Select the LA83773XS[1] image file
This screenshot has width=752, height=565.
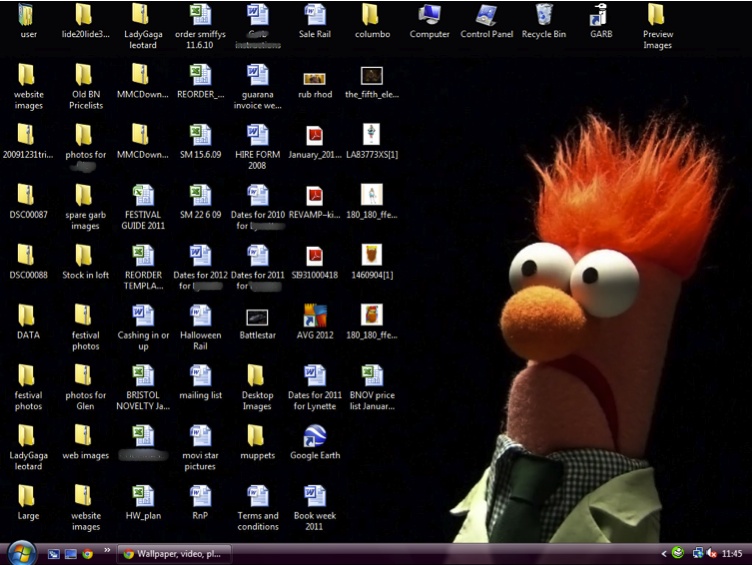click(372, 142)
